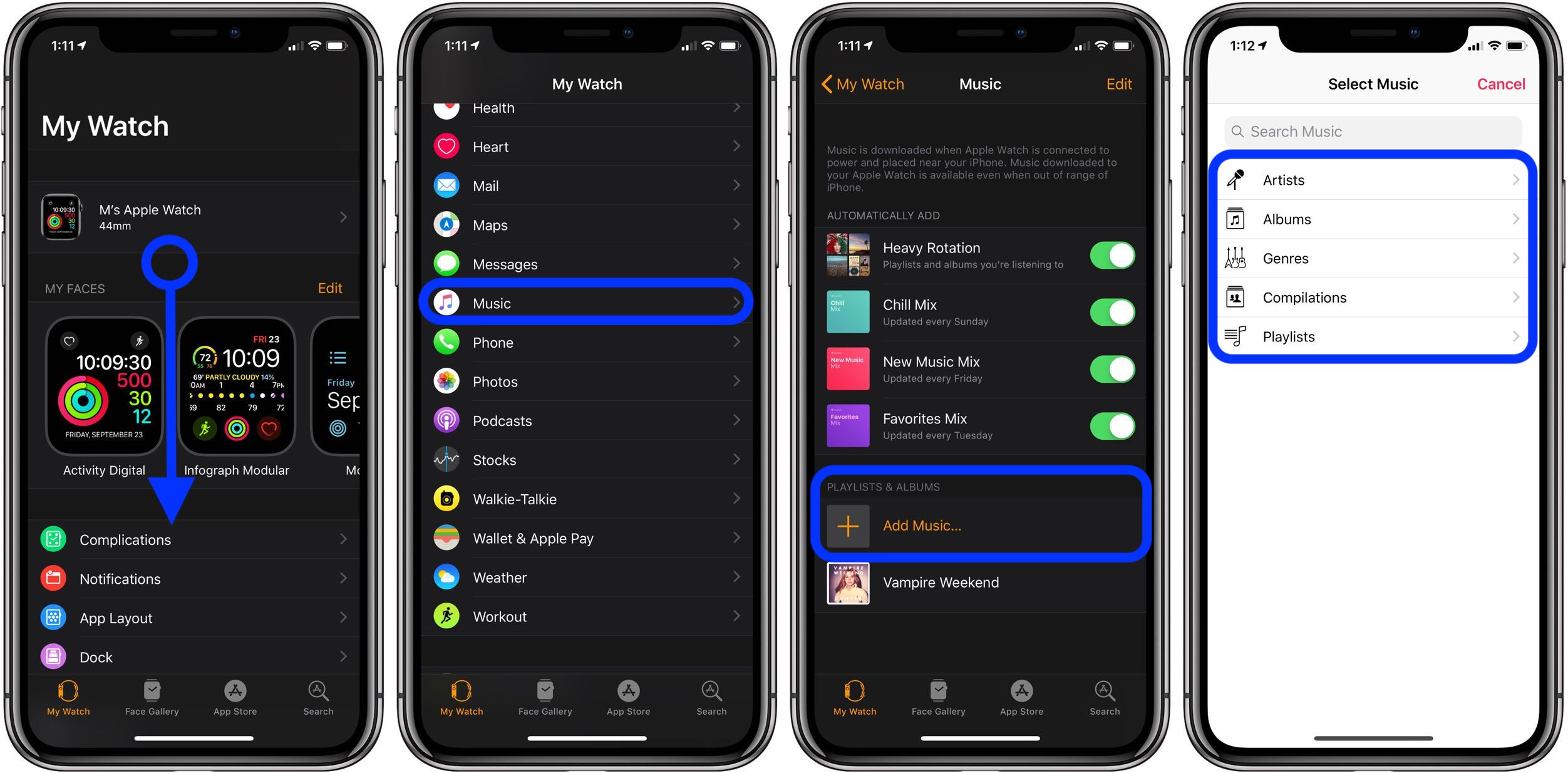This screenshot has width=1568, height=773.
Task: Expand the Playlists music category
Action: point(1371,336)
